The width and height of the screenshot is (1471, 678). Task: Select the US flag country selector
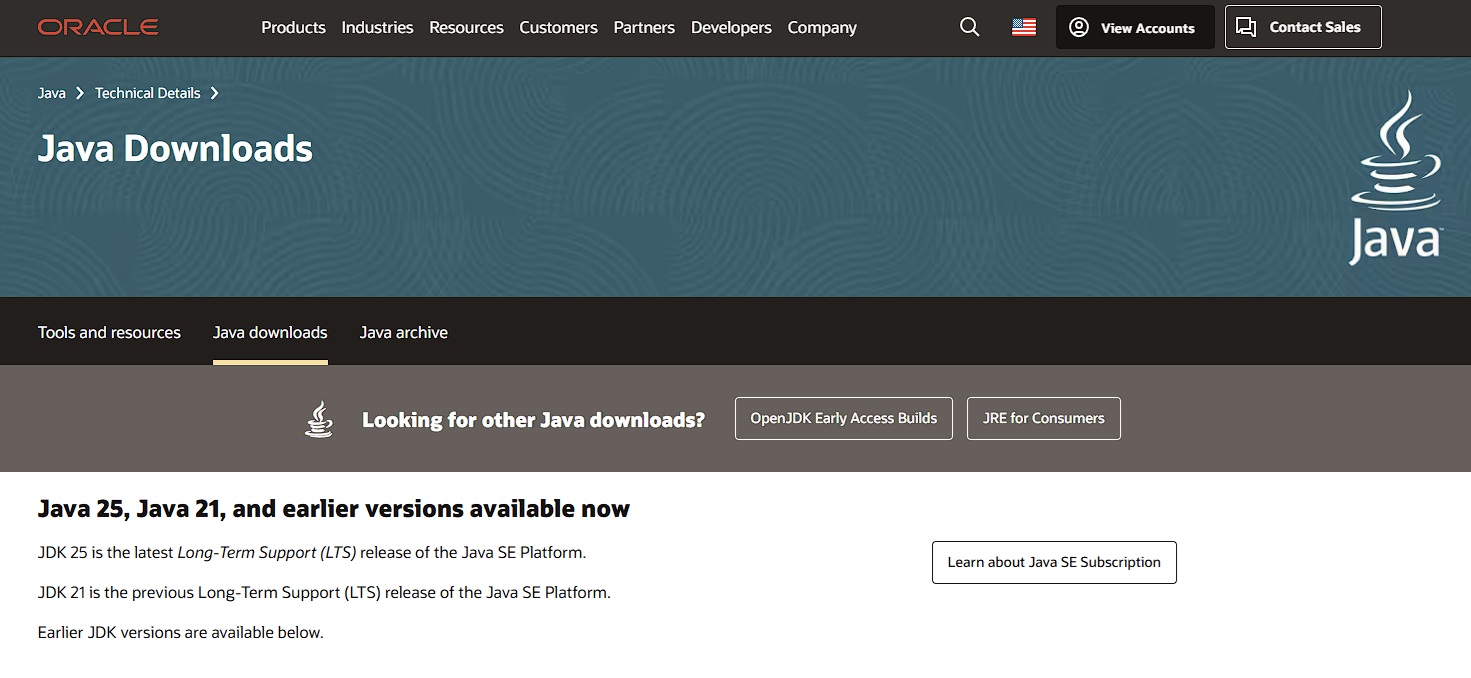(x=1023, y=27)
